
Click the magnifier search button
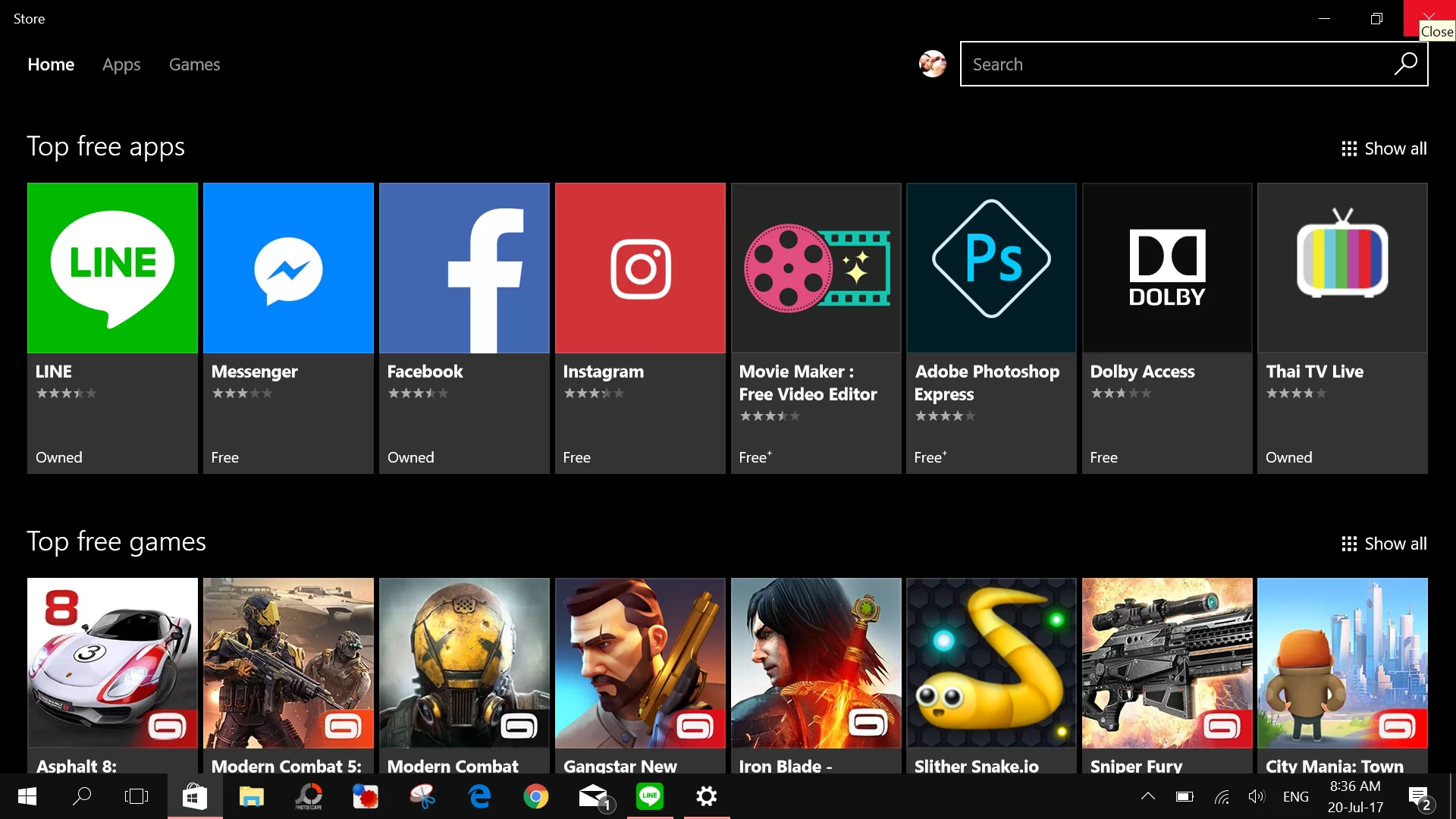coord(1405,64)
